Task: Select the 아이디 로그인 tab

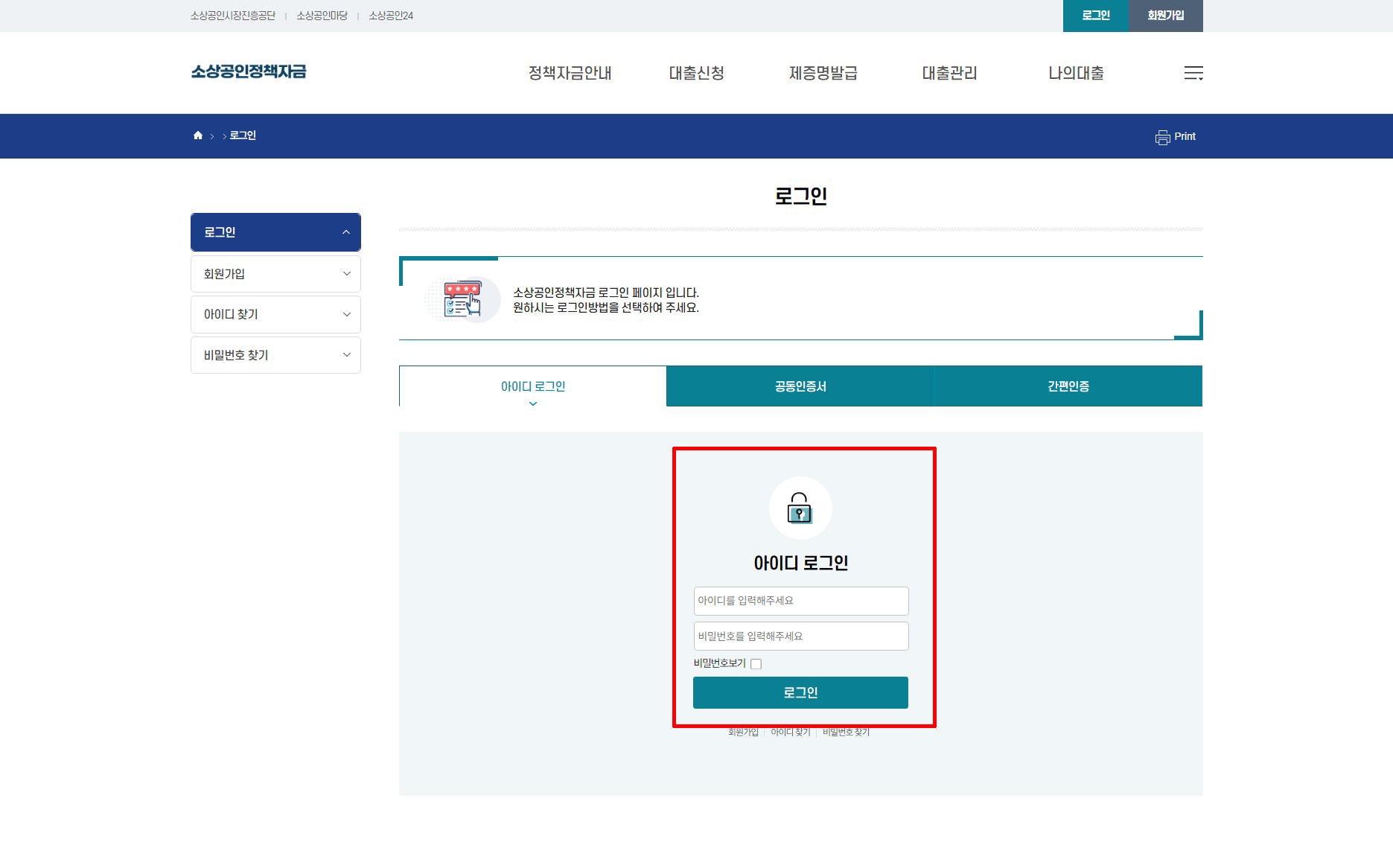Action: (533, 386)
